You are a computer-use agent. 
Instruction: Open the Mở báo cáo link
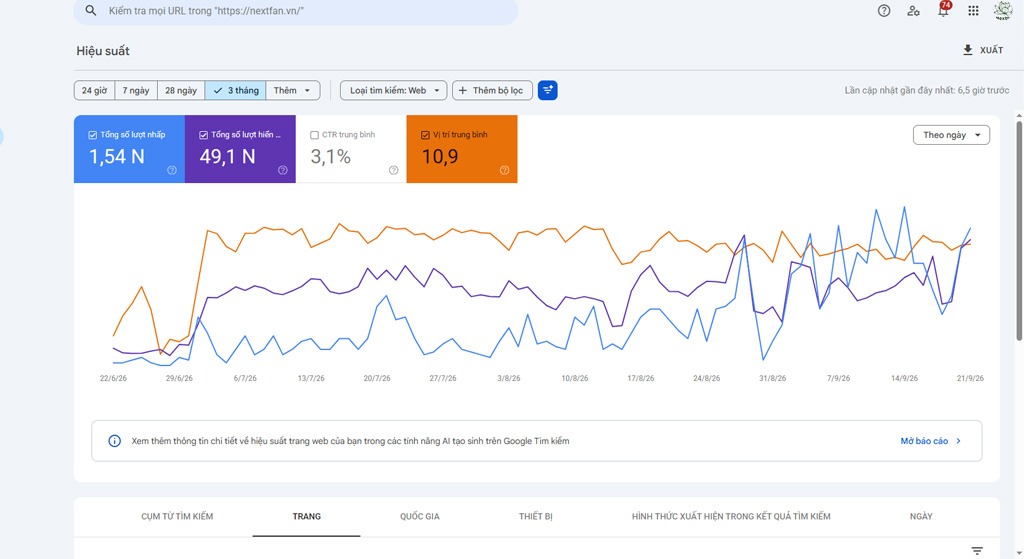(931, 441)
